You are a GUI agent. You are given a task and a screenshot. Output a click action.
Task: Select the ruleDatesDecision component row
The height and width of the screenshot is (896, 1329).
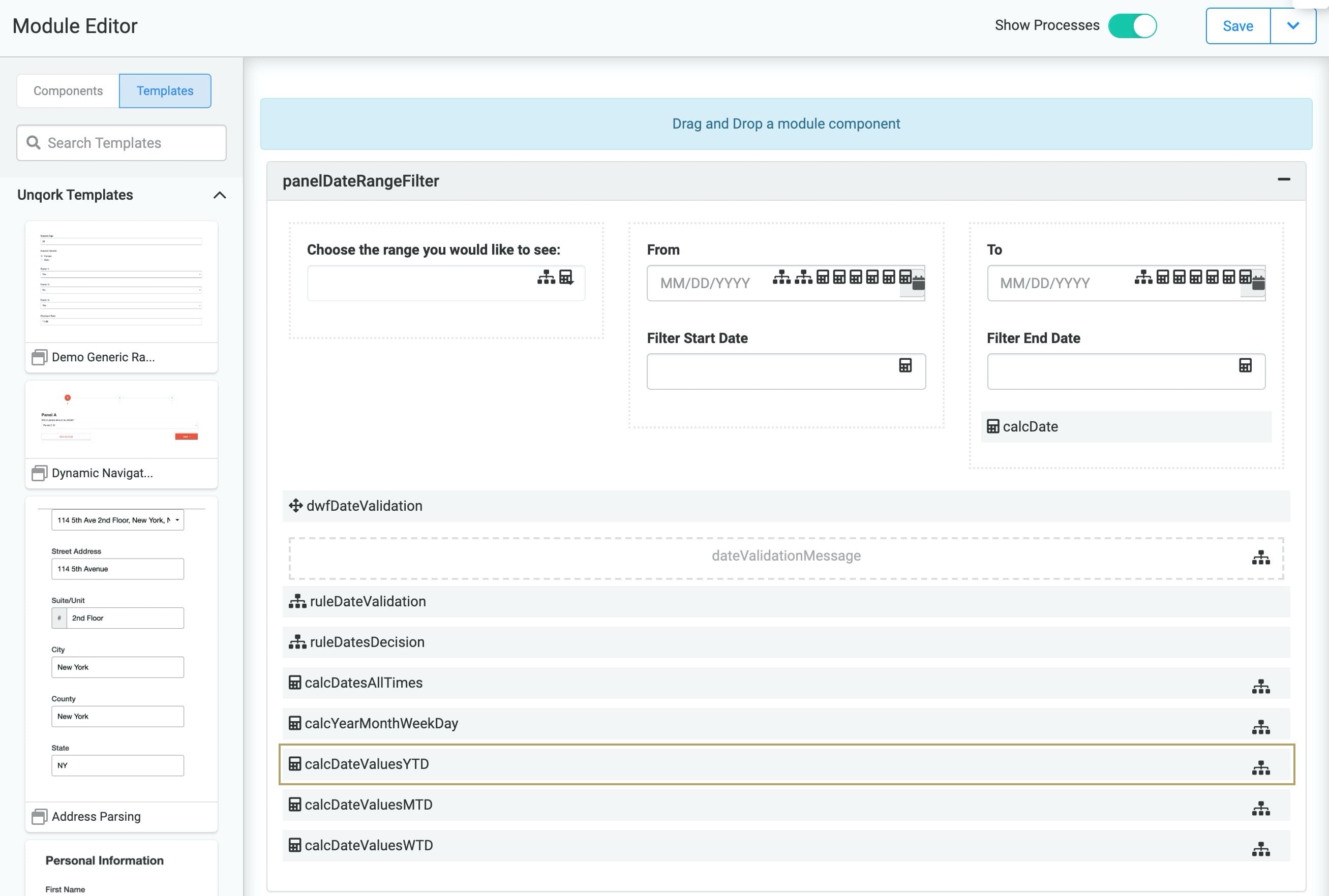(786, 642)
